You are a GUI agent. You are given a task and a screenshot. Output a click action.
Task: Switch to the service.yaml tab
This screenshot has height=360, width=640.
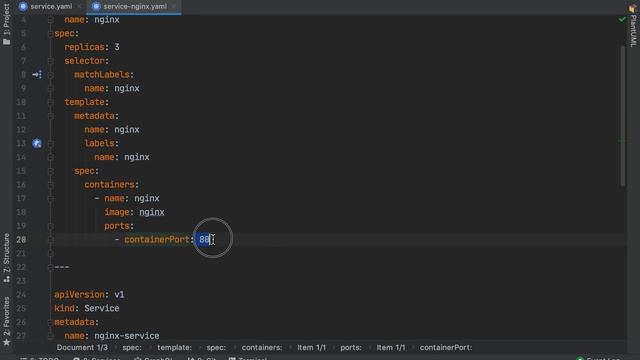51,7
